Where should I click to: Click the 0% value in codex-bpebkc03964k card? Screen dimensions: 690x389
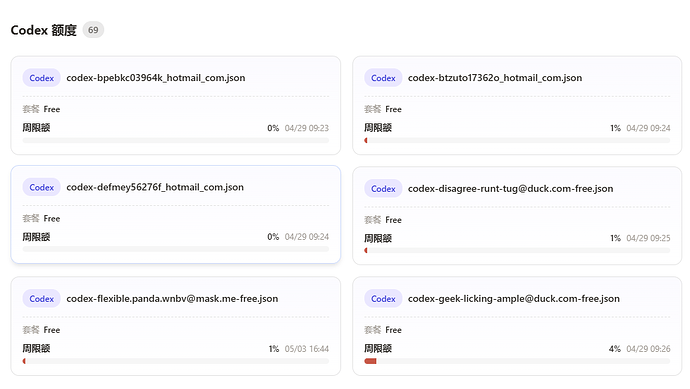pos(273,128)
